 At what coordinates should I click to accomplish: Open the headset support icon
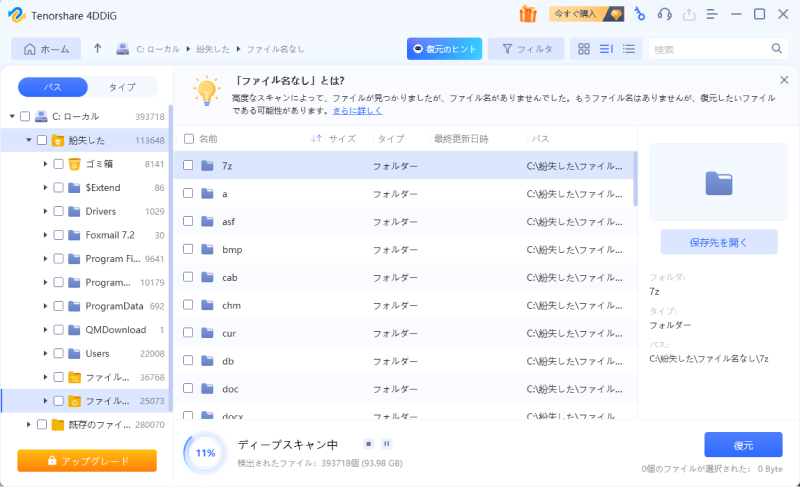[x=664, y=14]
